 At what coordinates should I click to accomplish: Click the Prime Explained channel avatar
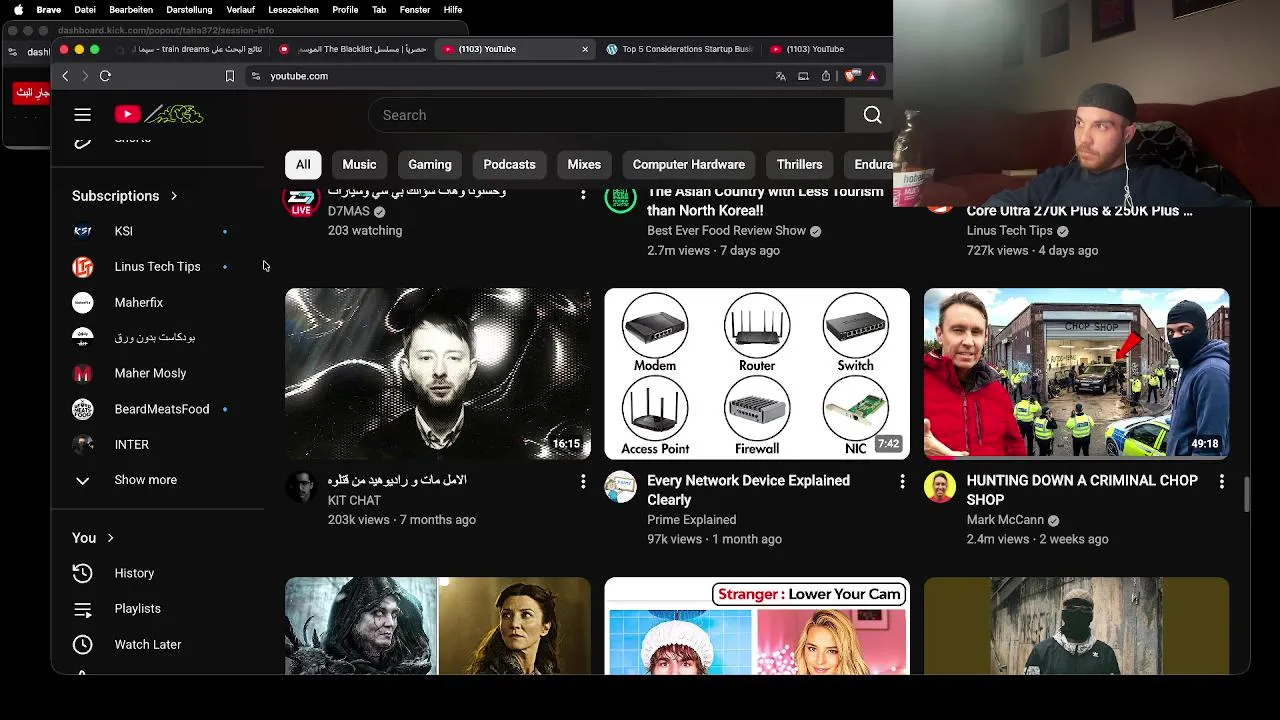click(x=620, y=486)
